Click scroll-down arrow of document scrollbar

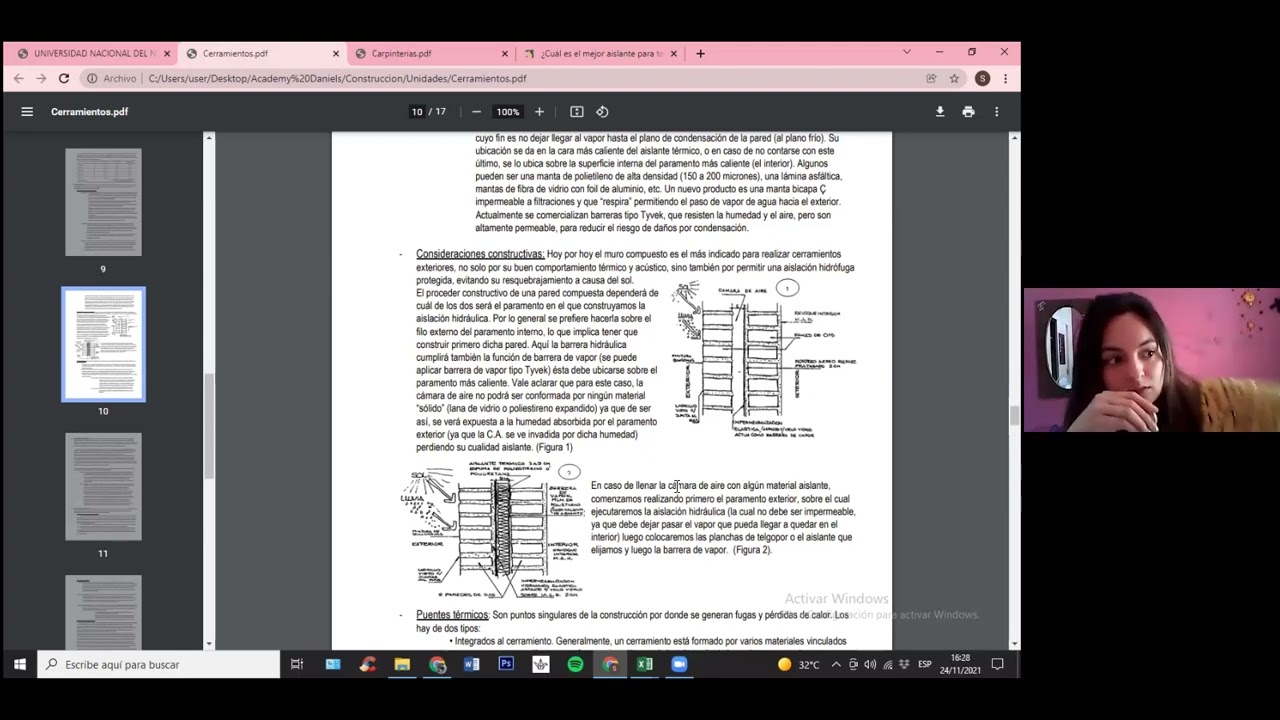tap(1014, 644)
